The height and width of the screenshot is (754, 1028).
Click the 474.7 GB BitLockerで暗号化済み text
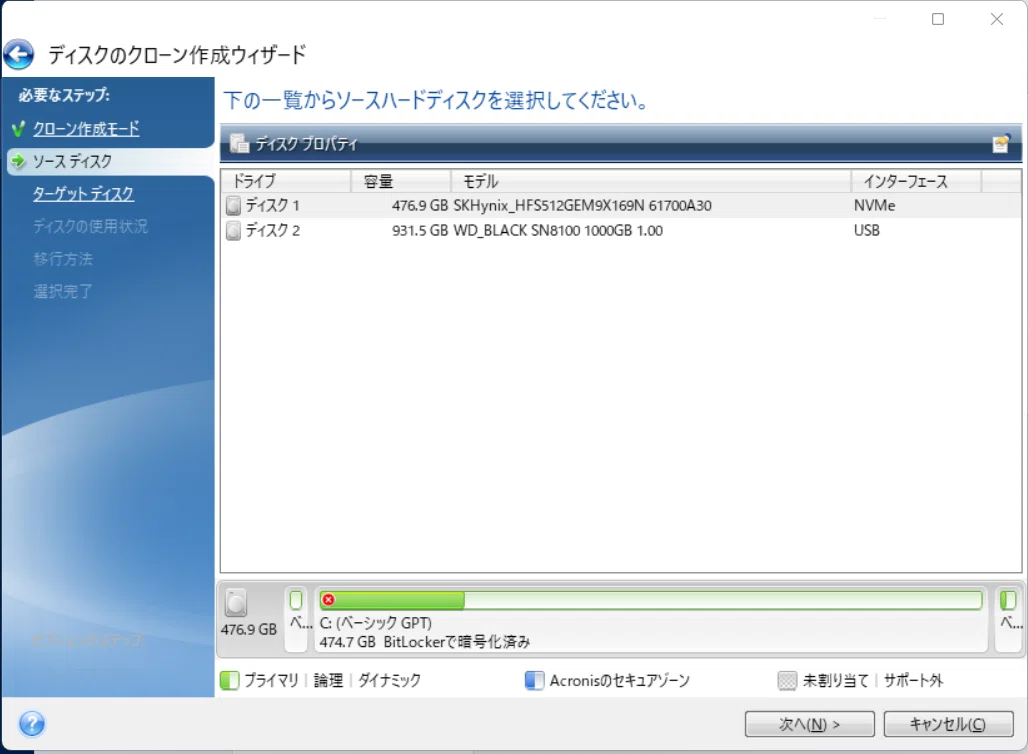click(425, 642)
